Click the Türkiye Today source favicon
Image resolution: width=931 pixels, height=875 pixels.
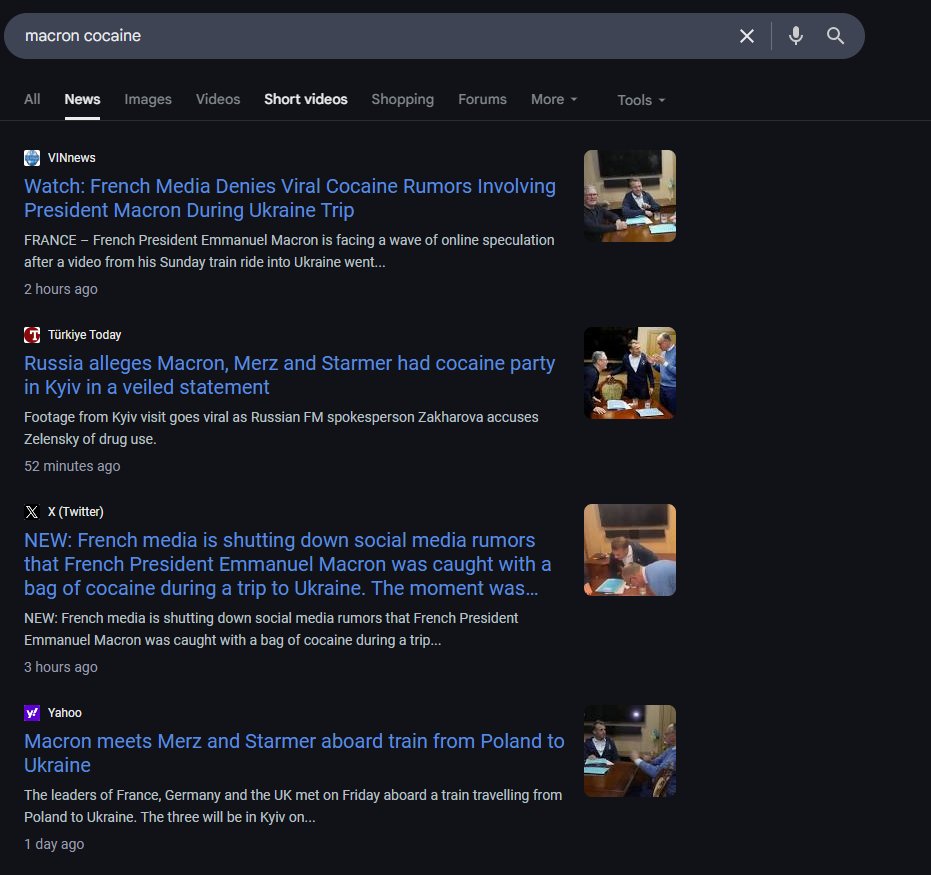point(32,335)
